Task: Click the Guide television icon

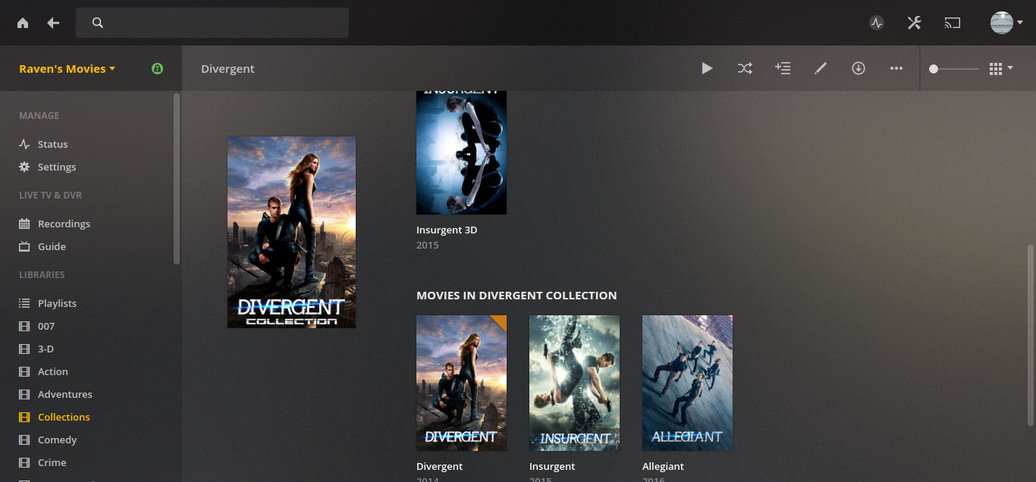Action: (24, 246)
